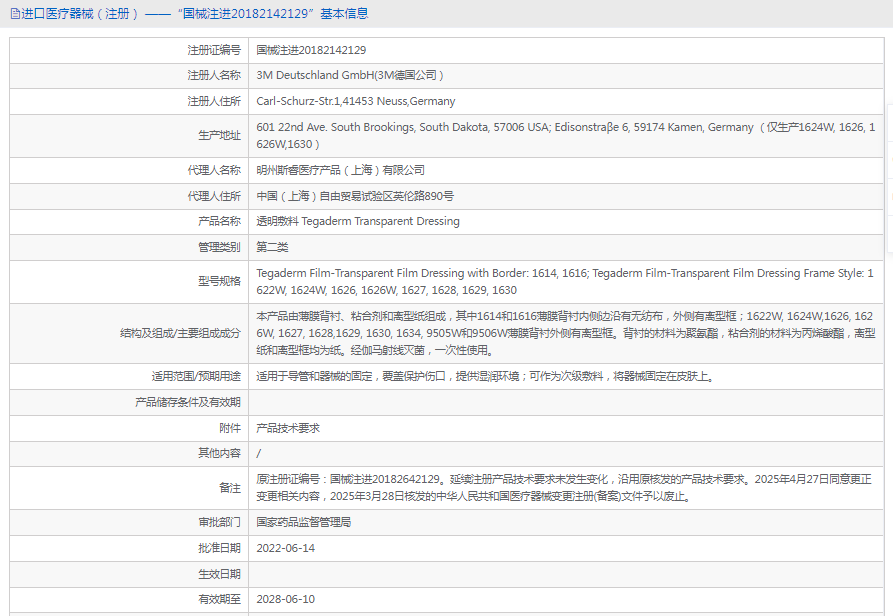This screenshot has width=893, height=616.
Task: Select the 生产地址 label
Action: (219, 135)
